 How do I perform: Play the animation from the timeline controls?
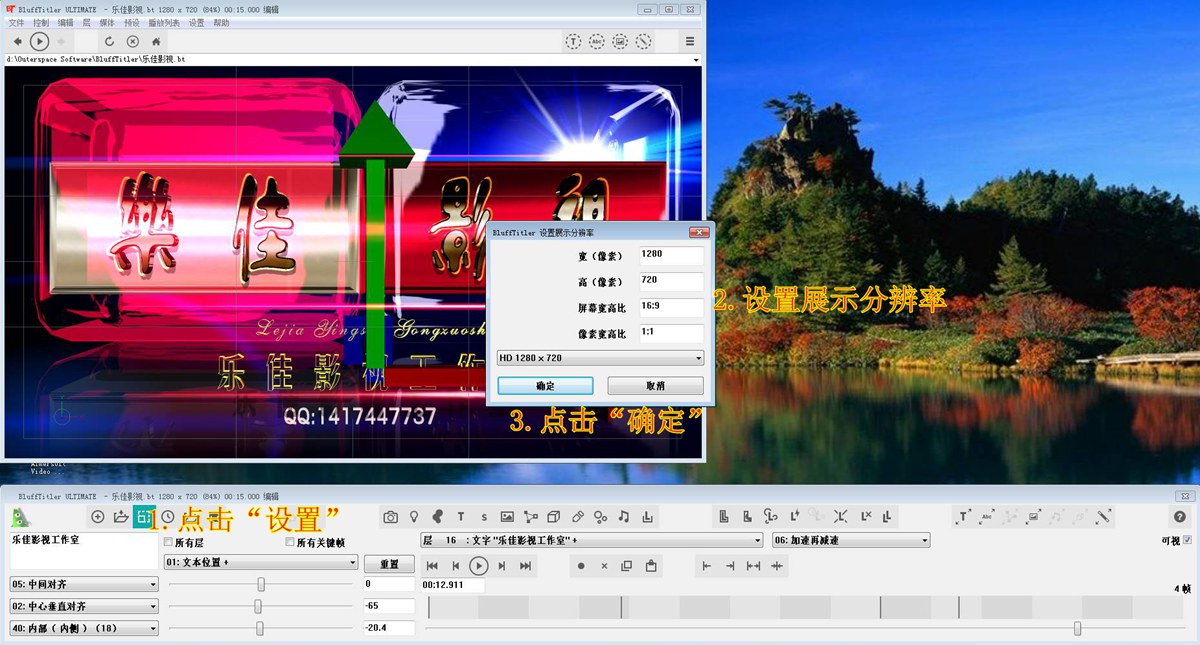479,566
